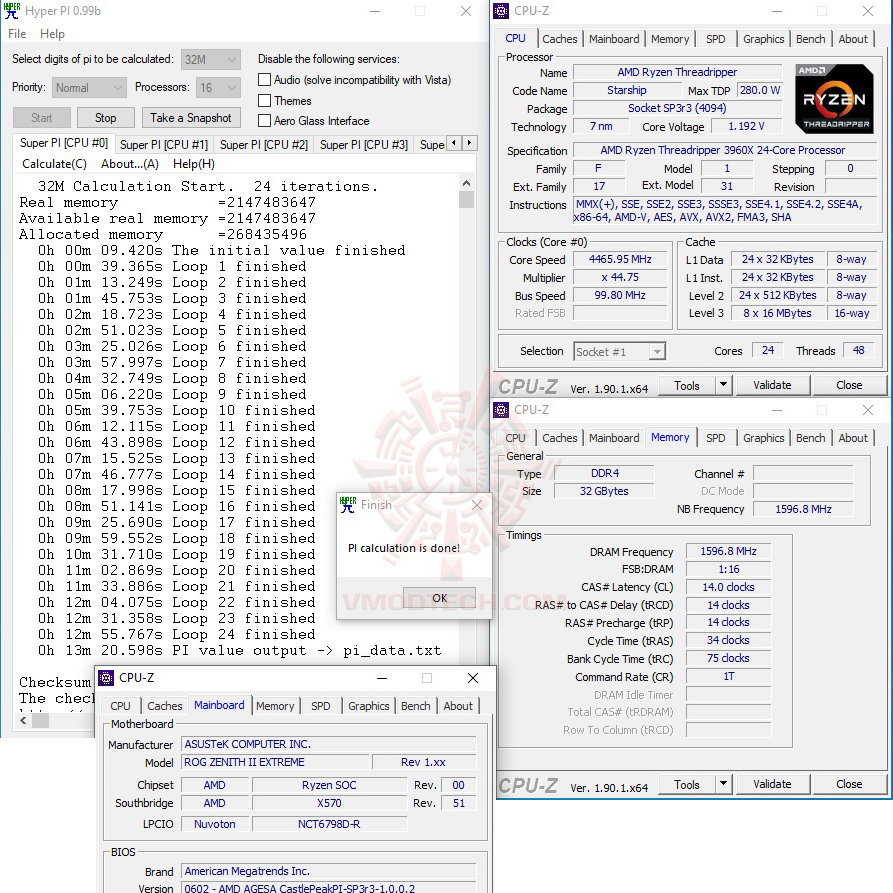This screenshot has width=893, height=893.
Task: Toggle the Aero Glass Interface checkbox
Action: (264, 121)
